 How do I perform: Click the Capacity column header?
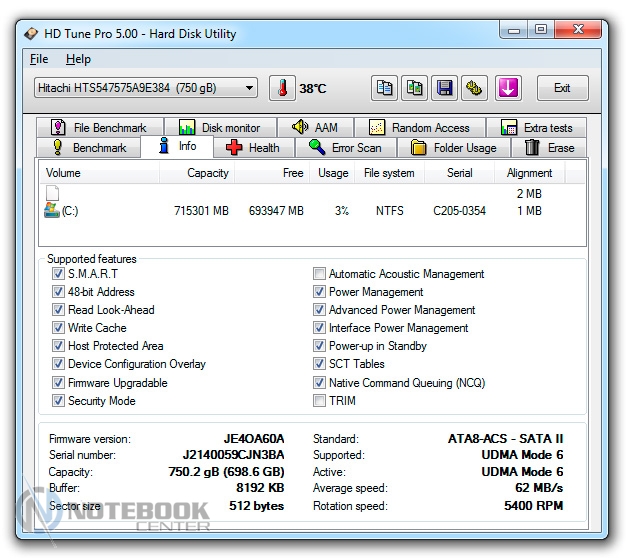(x=208, y=173)
